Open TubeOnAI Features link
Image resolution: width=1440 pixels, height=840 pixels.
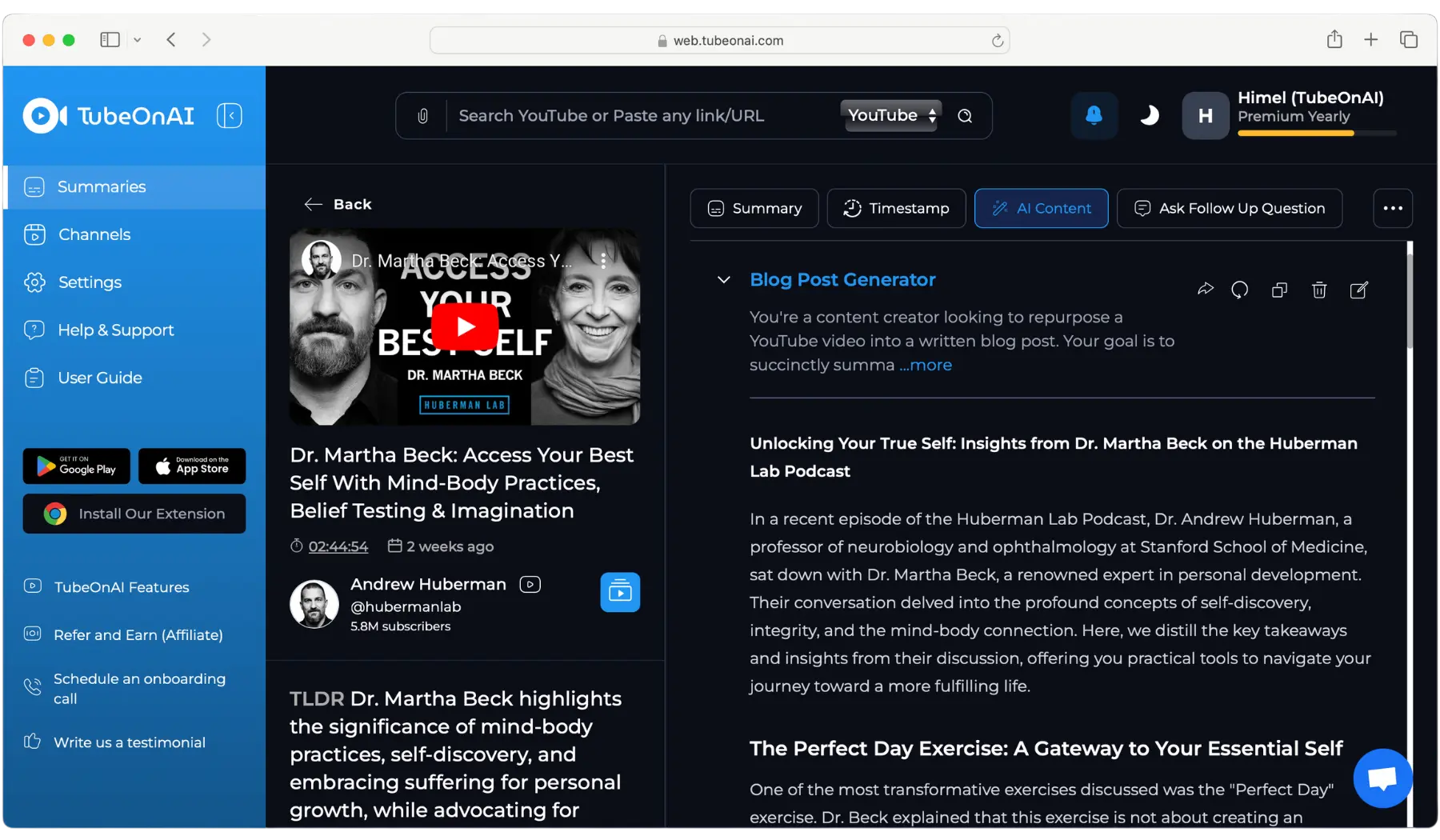(122, 587)
